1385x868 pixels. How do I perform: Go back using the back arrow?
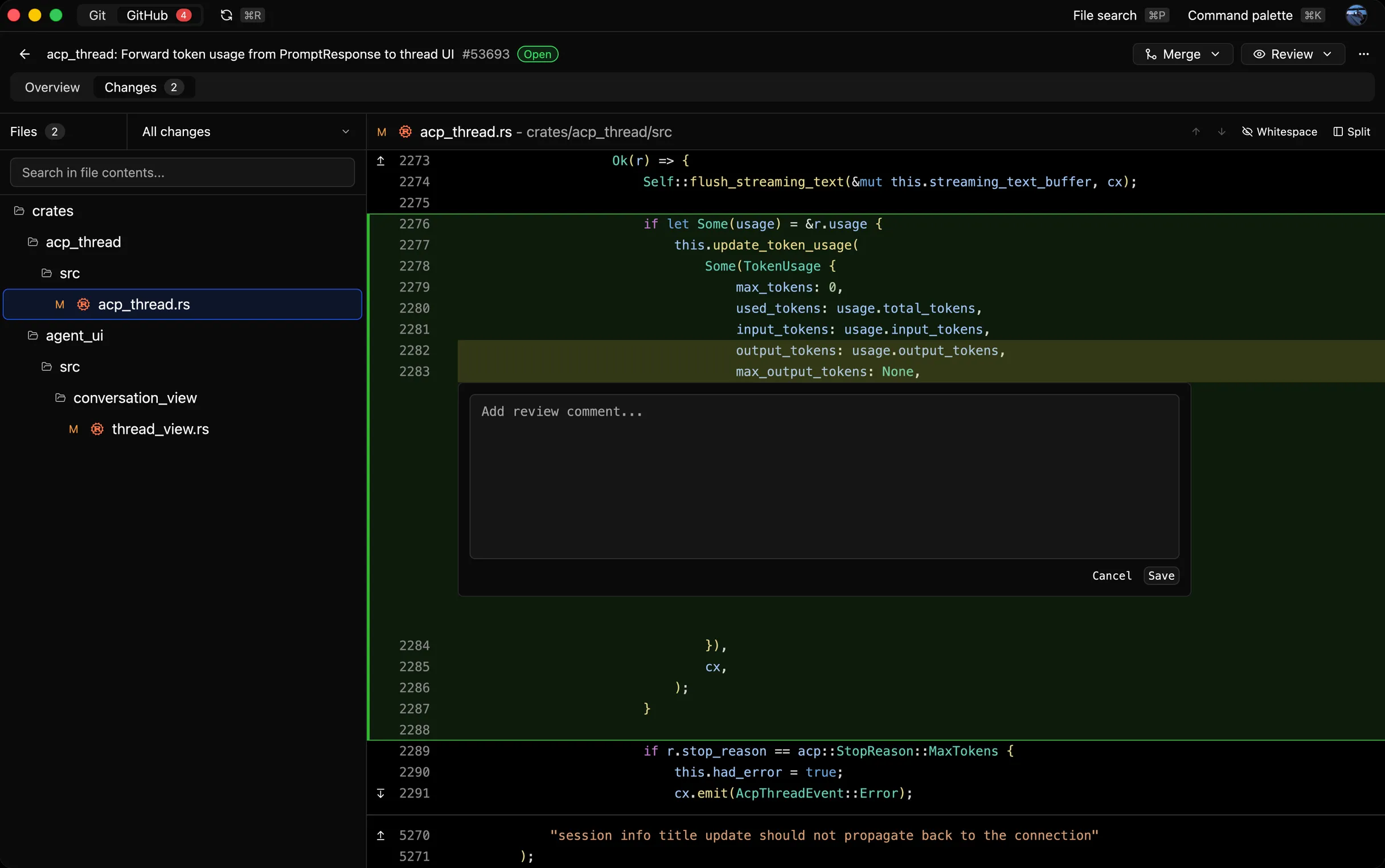point(24,54)
